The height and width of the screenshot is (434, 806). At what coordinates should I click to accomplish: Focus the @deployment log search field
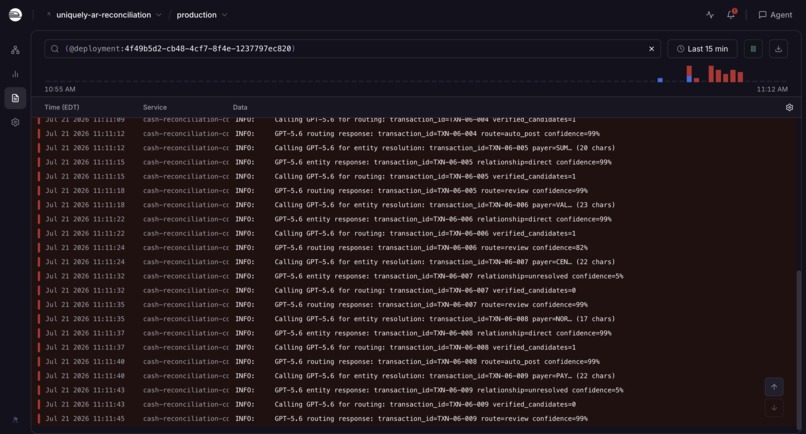point(352,49)
